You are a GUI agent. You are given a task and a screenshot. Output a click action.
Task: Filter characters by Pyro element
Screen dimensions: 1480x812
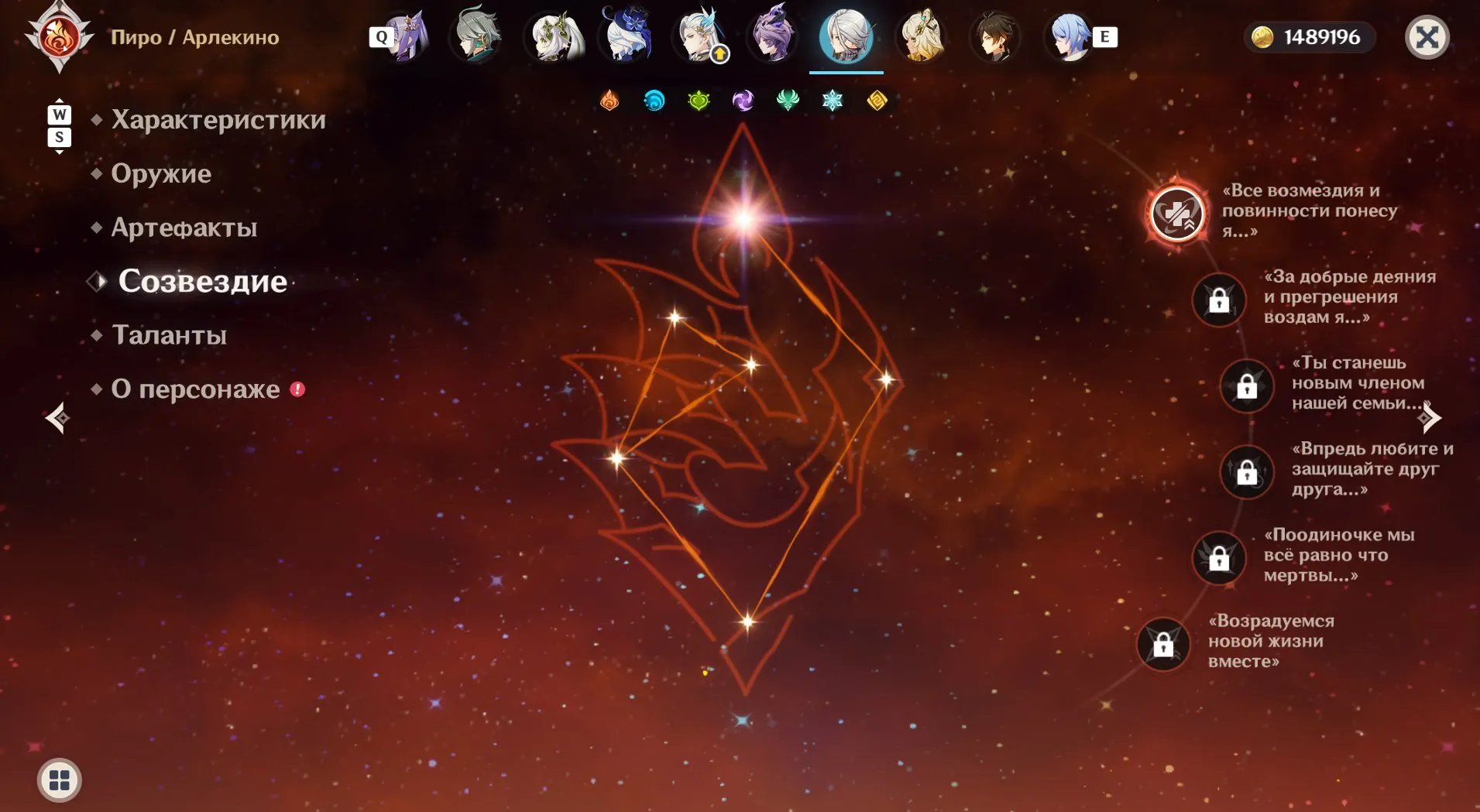click(610, 100)
